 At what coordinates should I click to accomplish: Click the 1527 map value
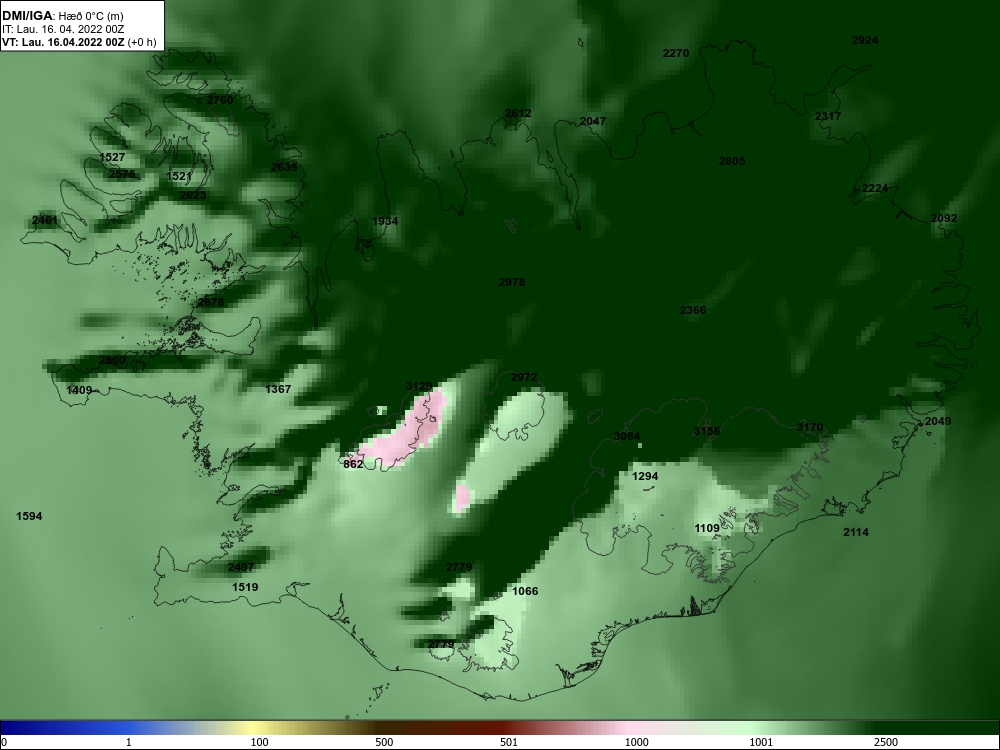tap(112, 158)
